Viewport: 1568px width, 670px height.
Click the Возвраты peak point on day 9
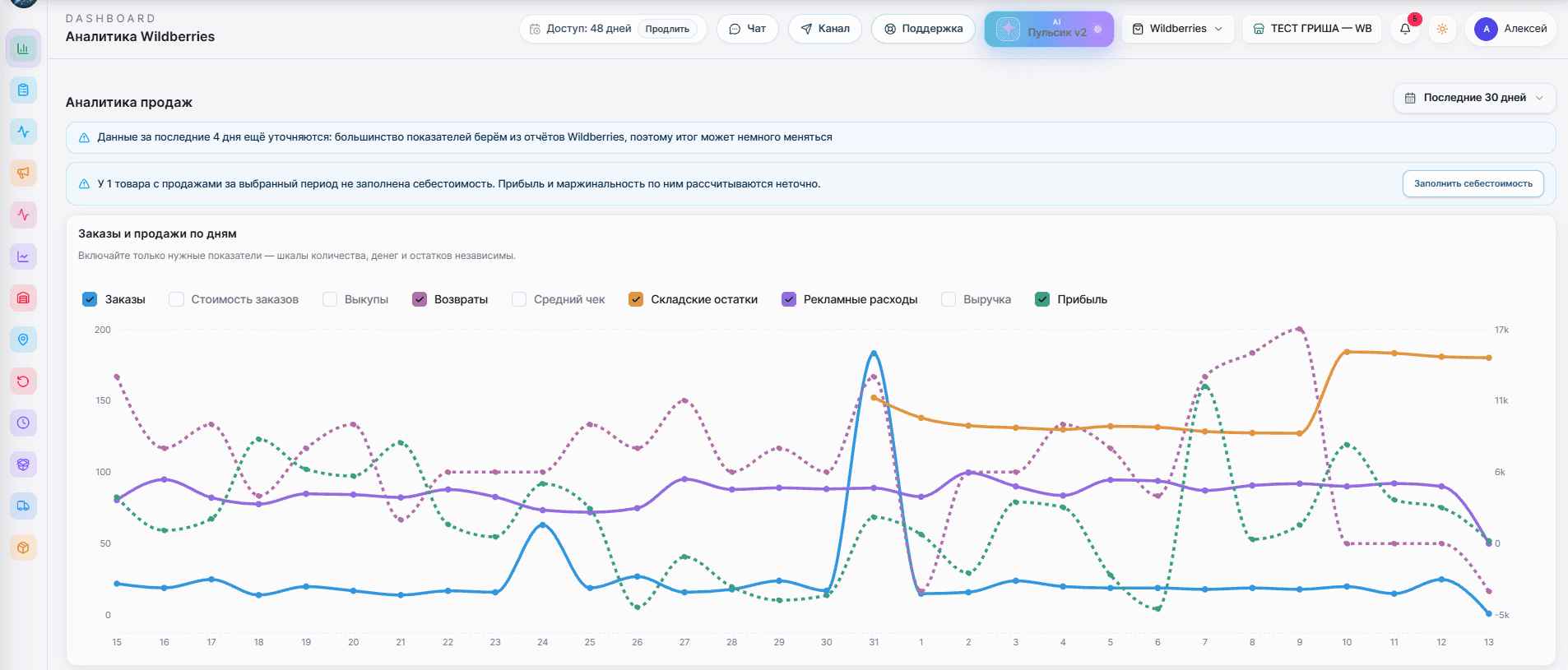click(x=1300, y=329)
